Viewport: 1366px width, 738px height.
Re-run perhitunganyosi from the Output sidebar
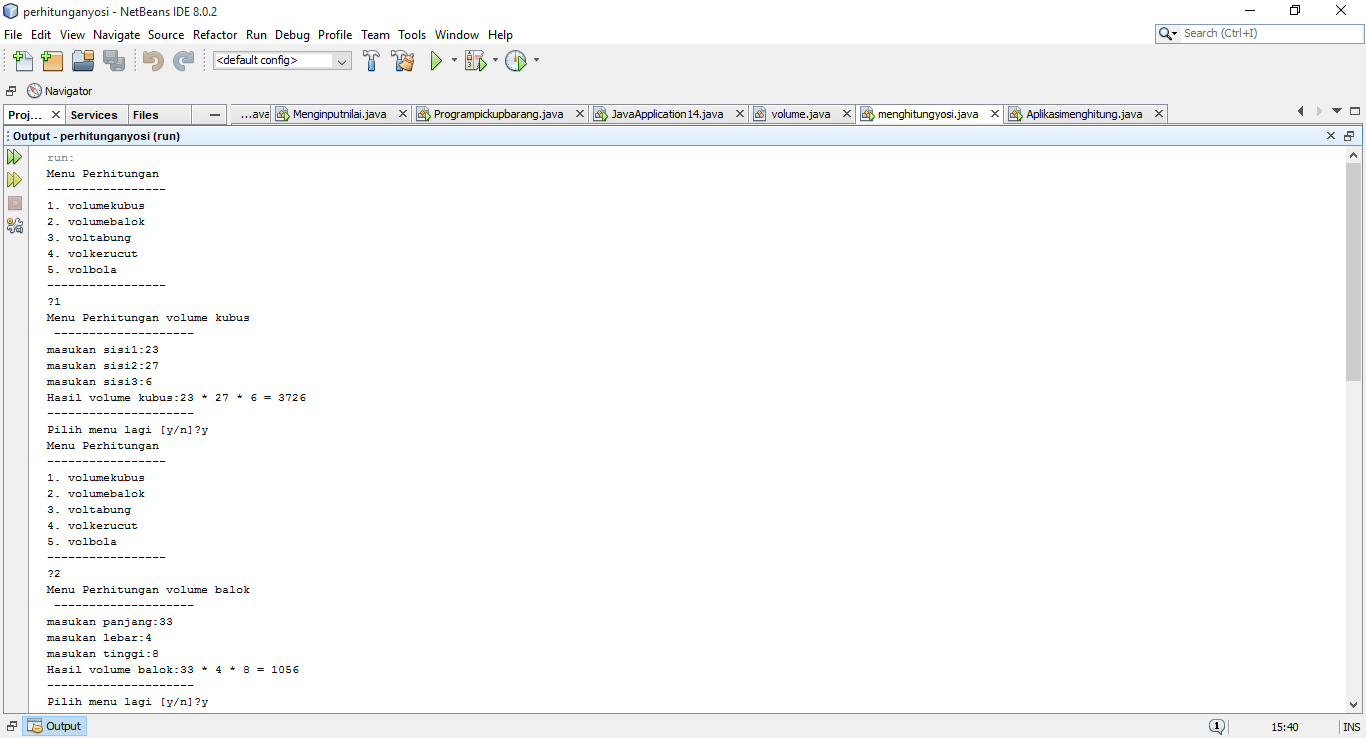[x=14, y=156]
